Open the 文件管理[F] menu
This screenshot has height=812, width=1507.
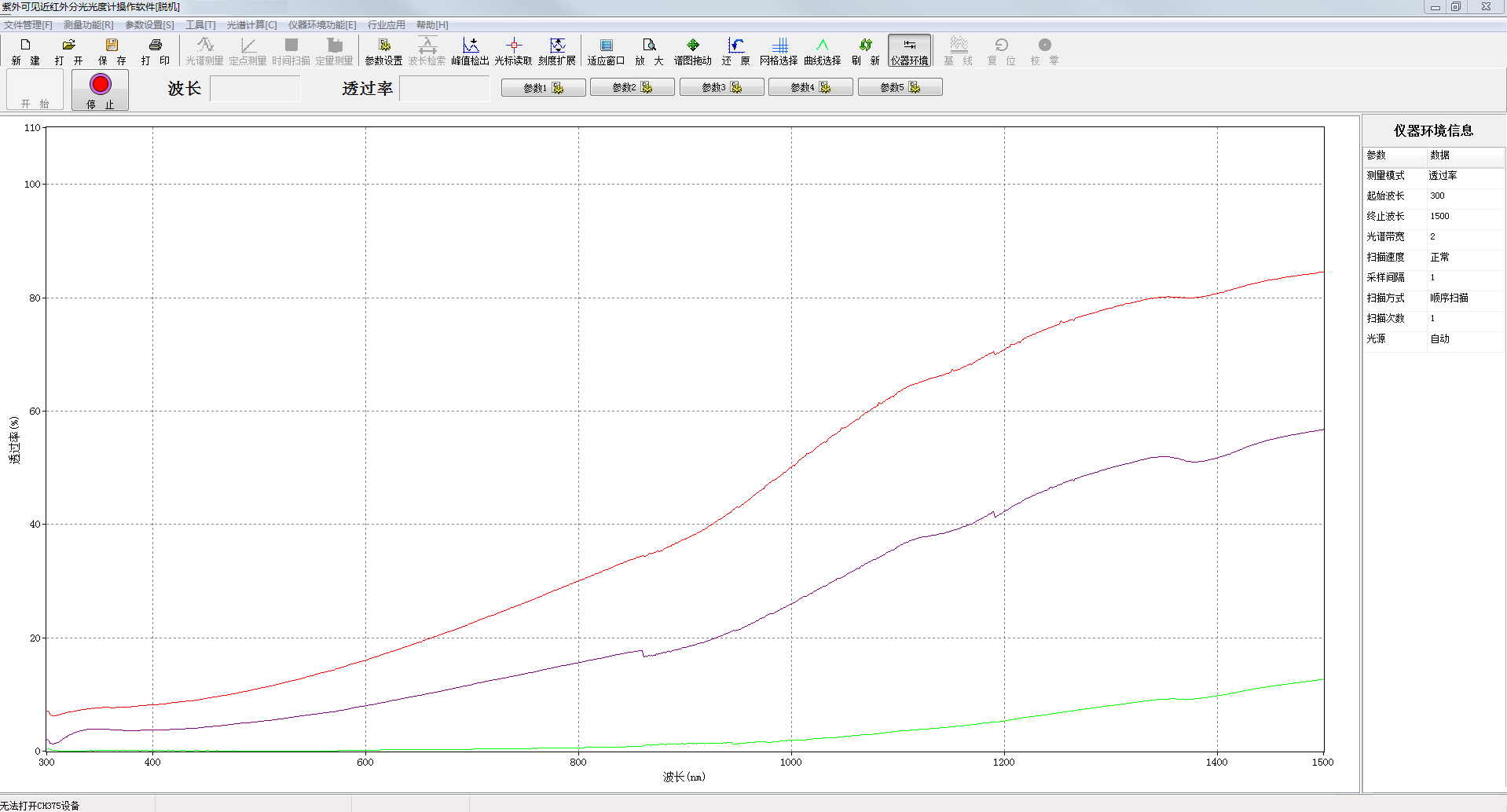pos(28,25)
